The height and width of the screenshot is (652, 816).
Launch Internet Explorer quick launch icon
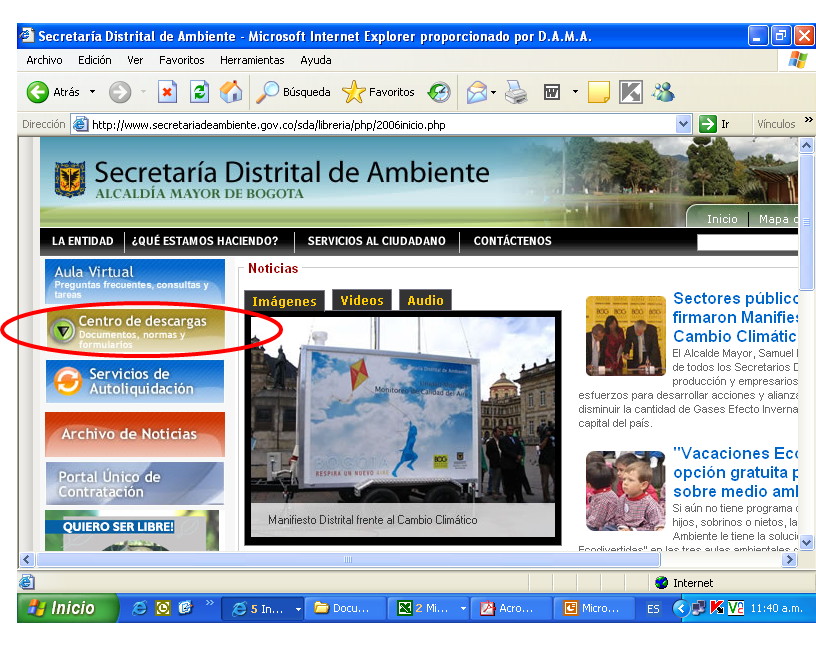tap(139, 608)
